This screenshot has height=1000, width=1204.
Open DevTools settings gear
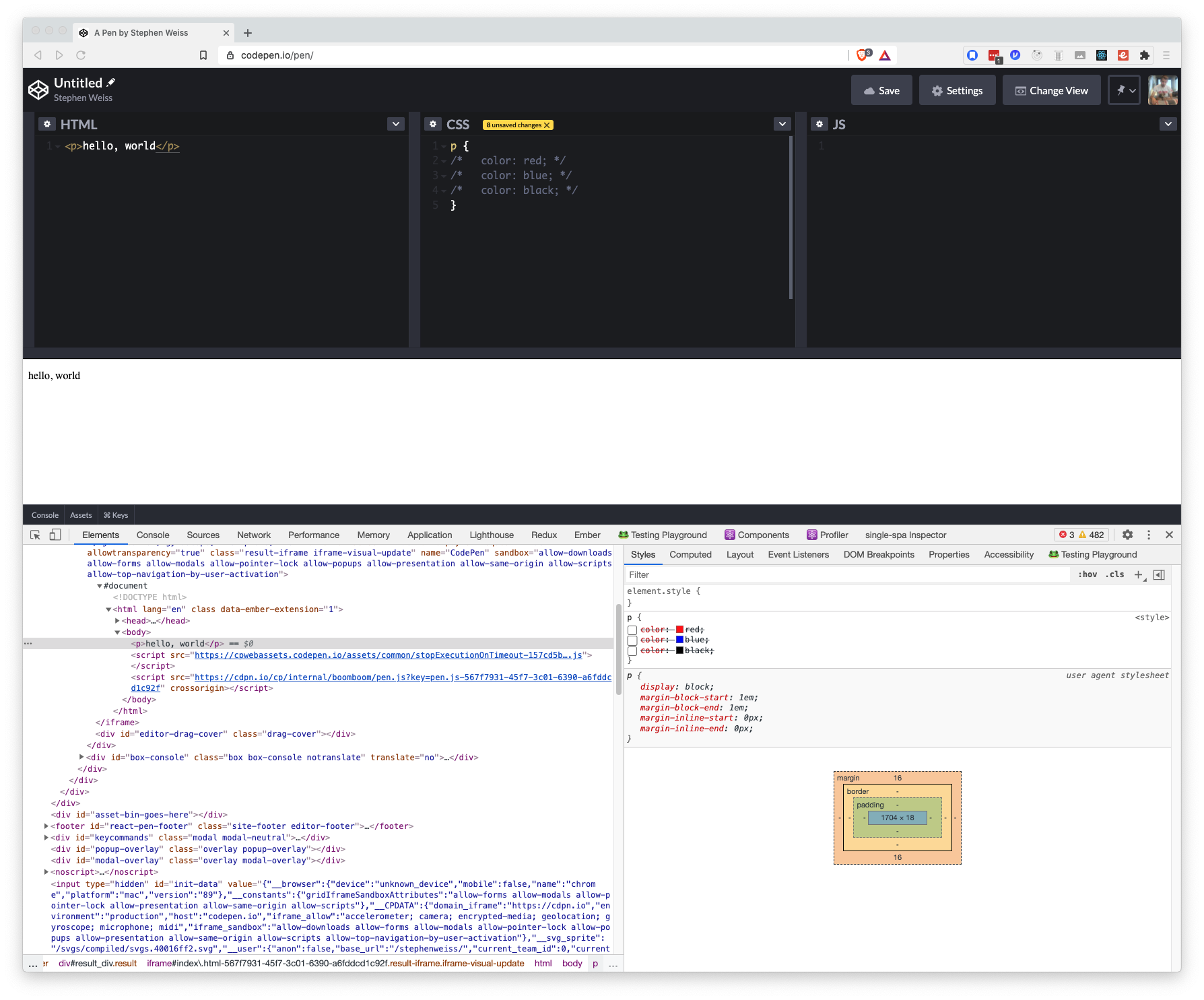pos(1127,535)
